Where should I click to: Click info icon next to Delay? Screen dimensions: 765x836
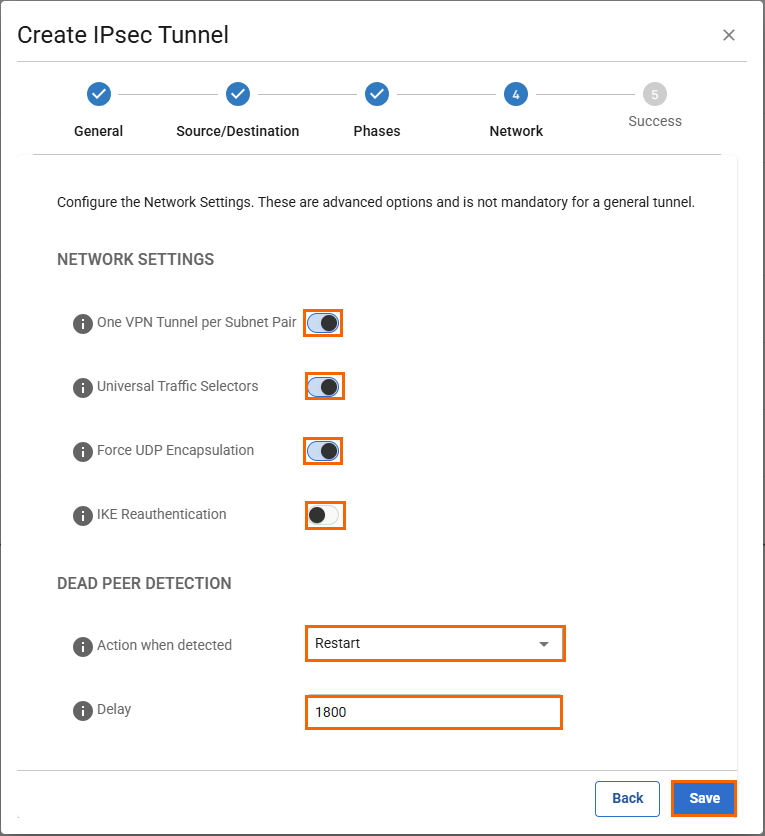click(83, 710)
